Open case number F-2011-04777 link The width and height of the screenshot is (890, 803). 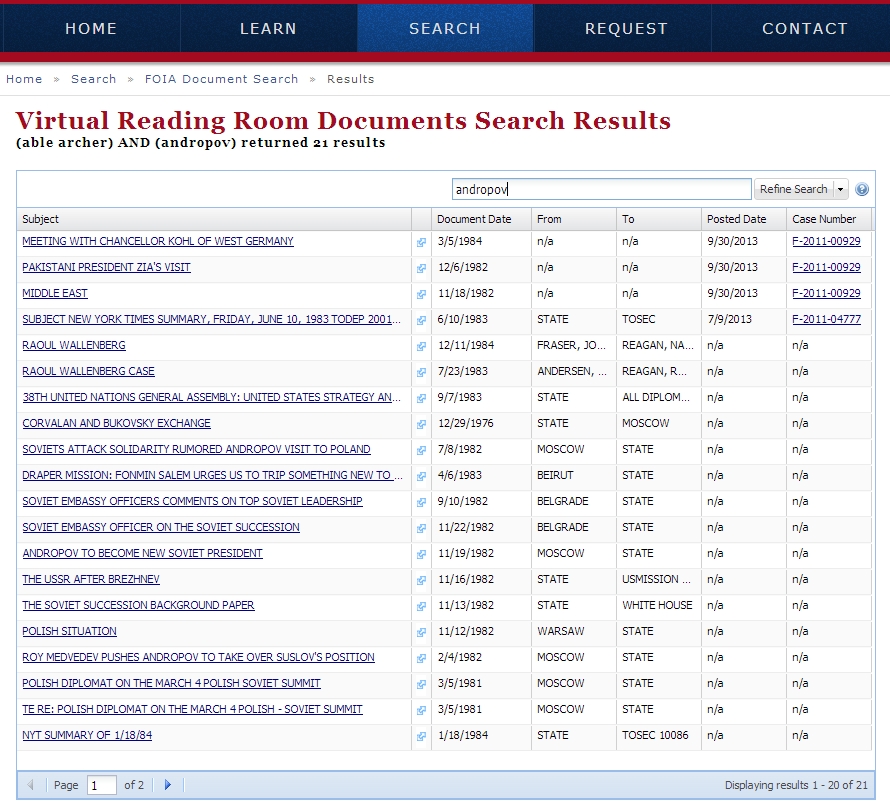(826, 319)
